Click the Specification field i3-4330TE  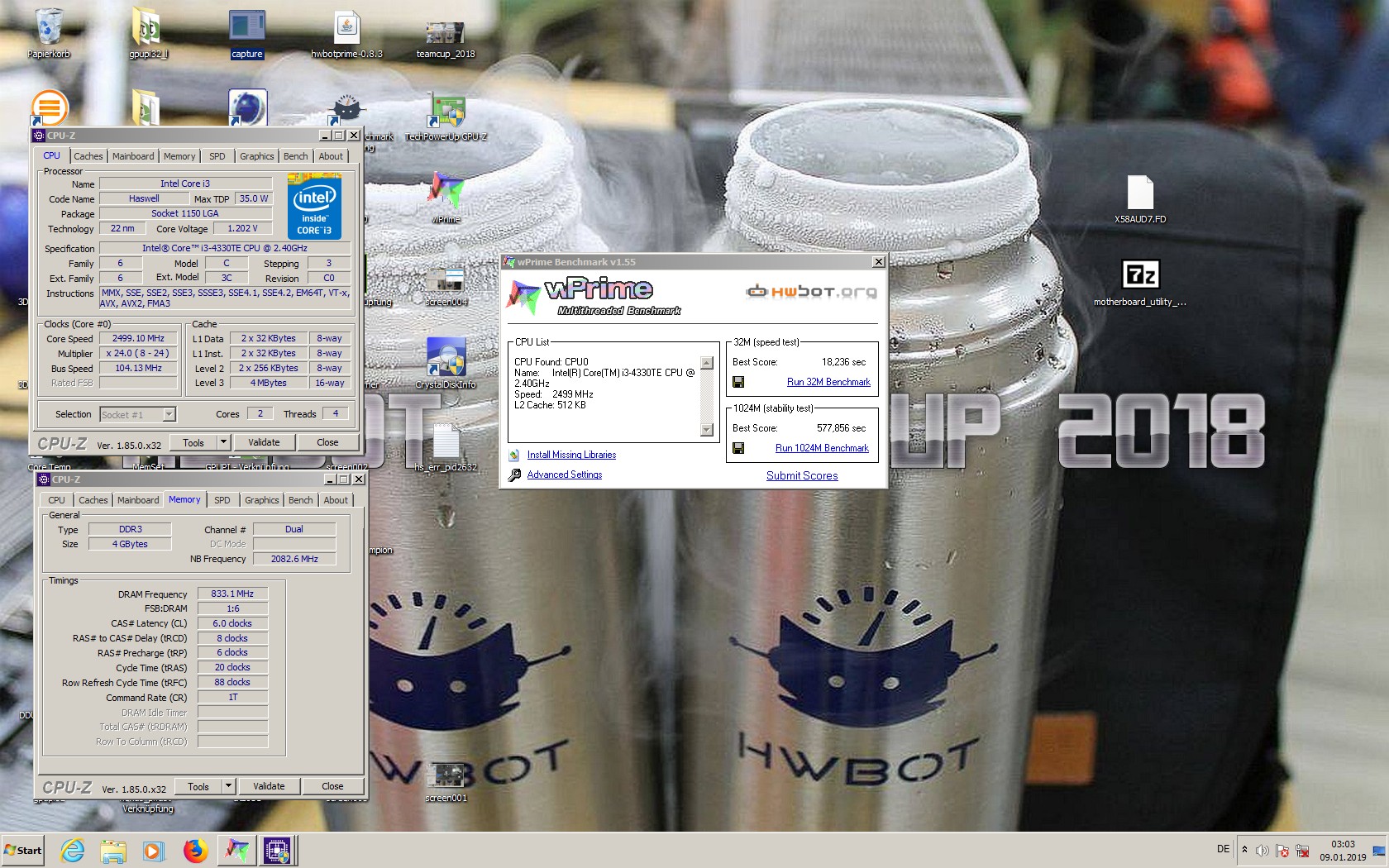point(225,248)
